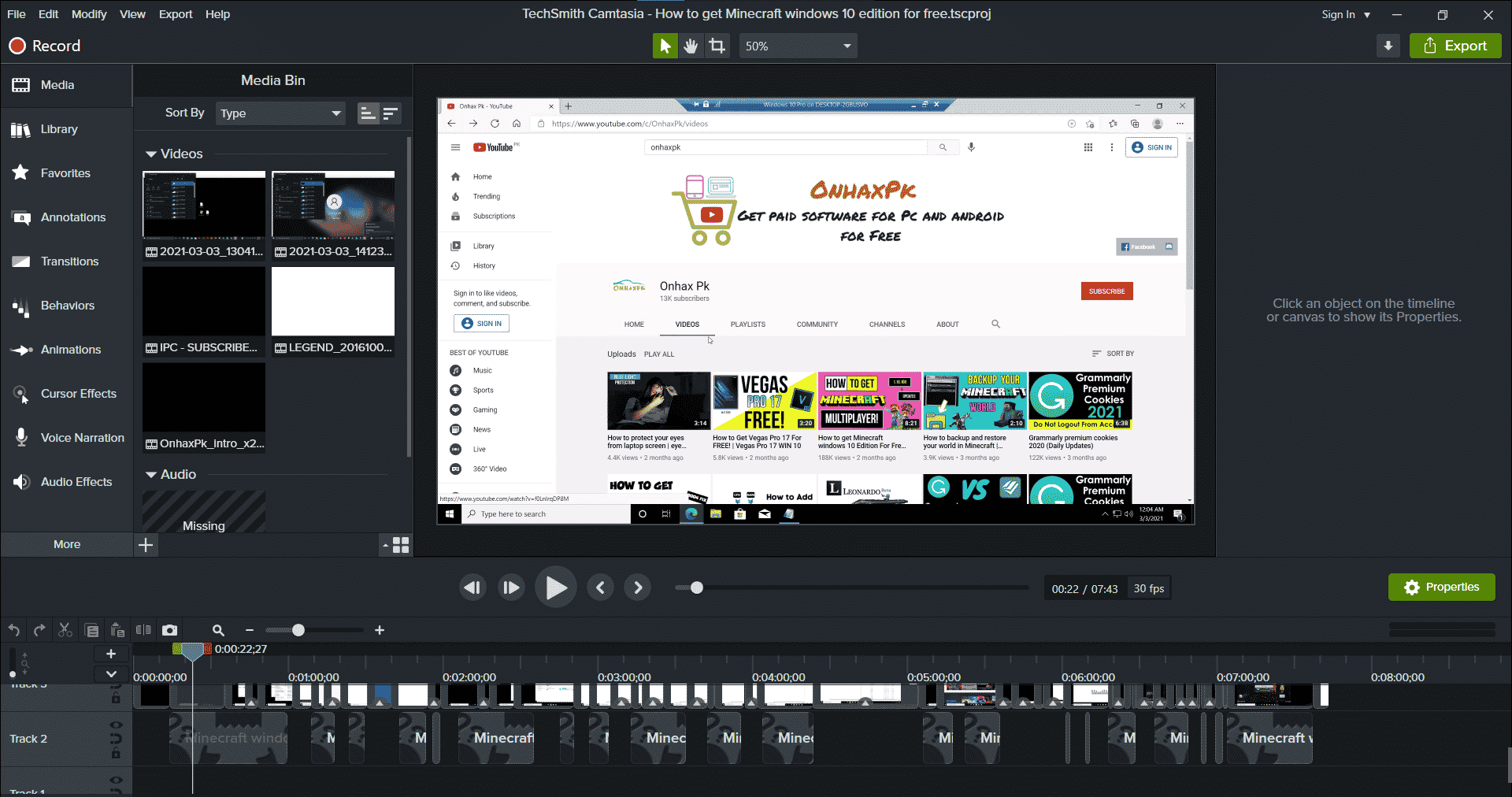Start a new recording with Record

tap(45, 46)
